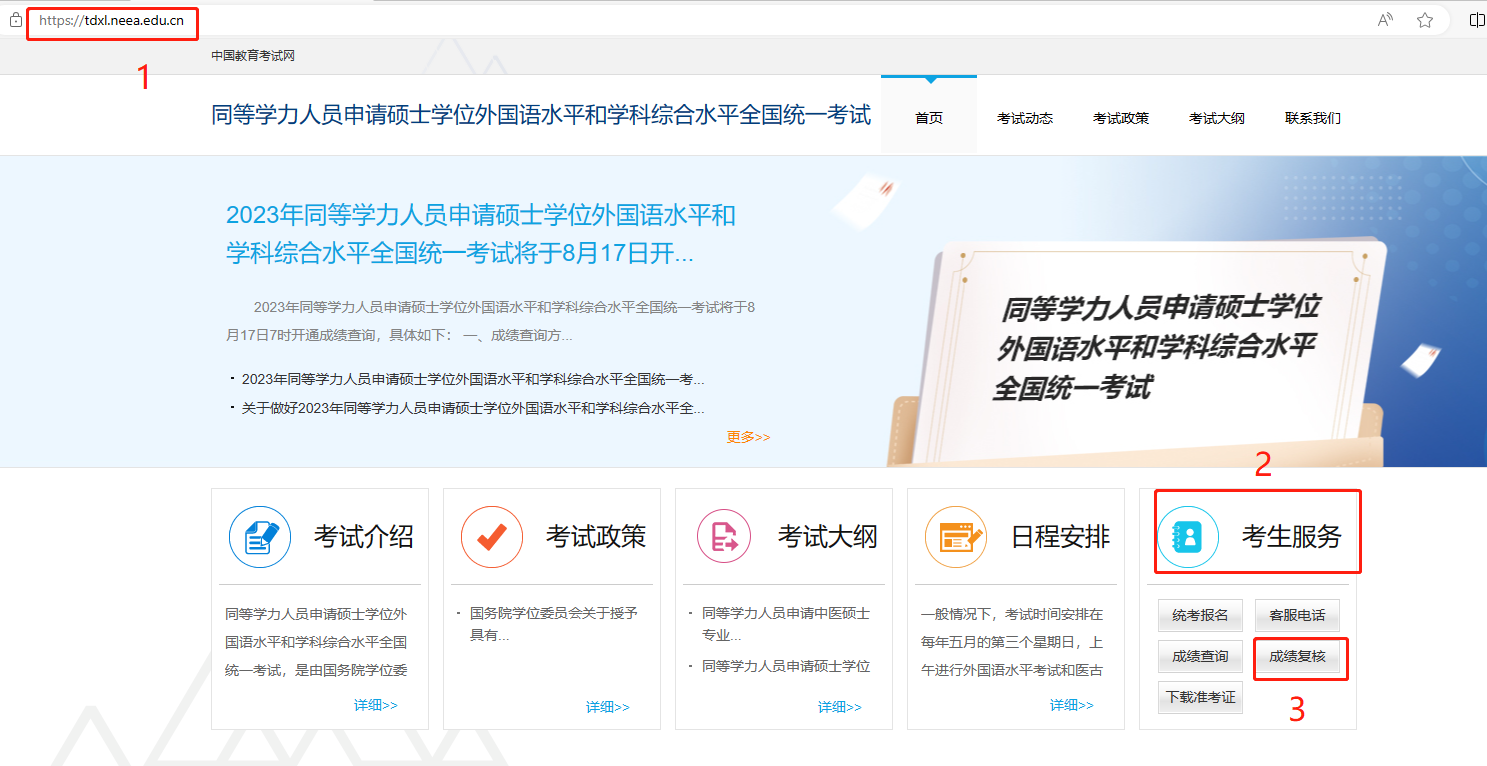Viewport: 1487px width, 766px height.
Task: Click the red checkmark 考试政策 icon
Action: [x=492, y=537]
